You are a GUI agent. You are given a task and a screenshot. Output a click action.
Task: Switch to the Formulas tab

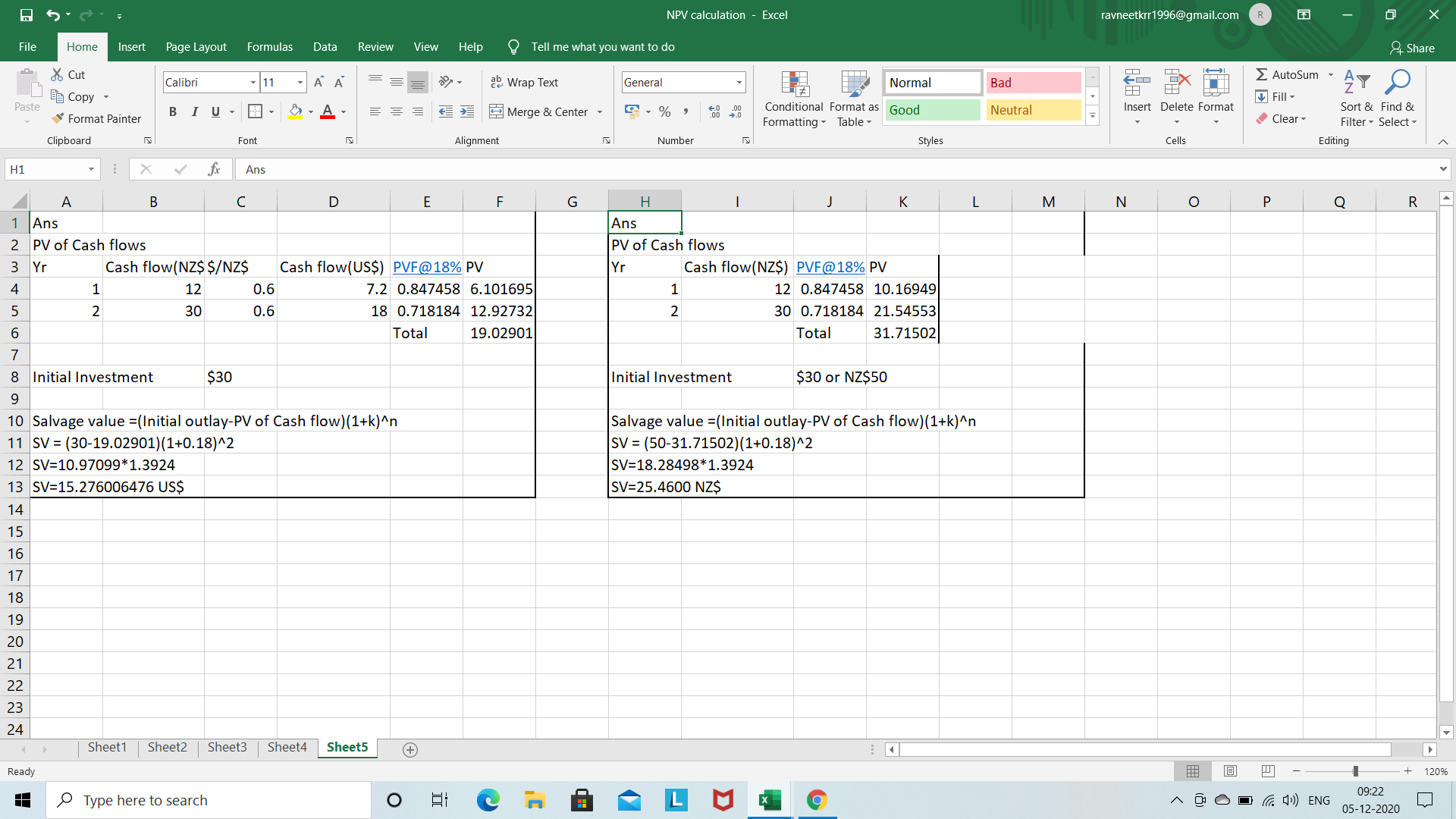click(269, 47)
